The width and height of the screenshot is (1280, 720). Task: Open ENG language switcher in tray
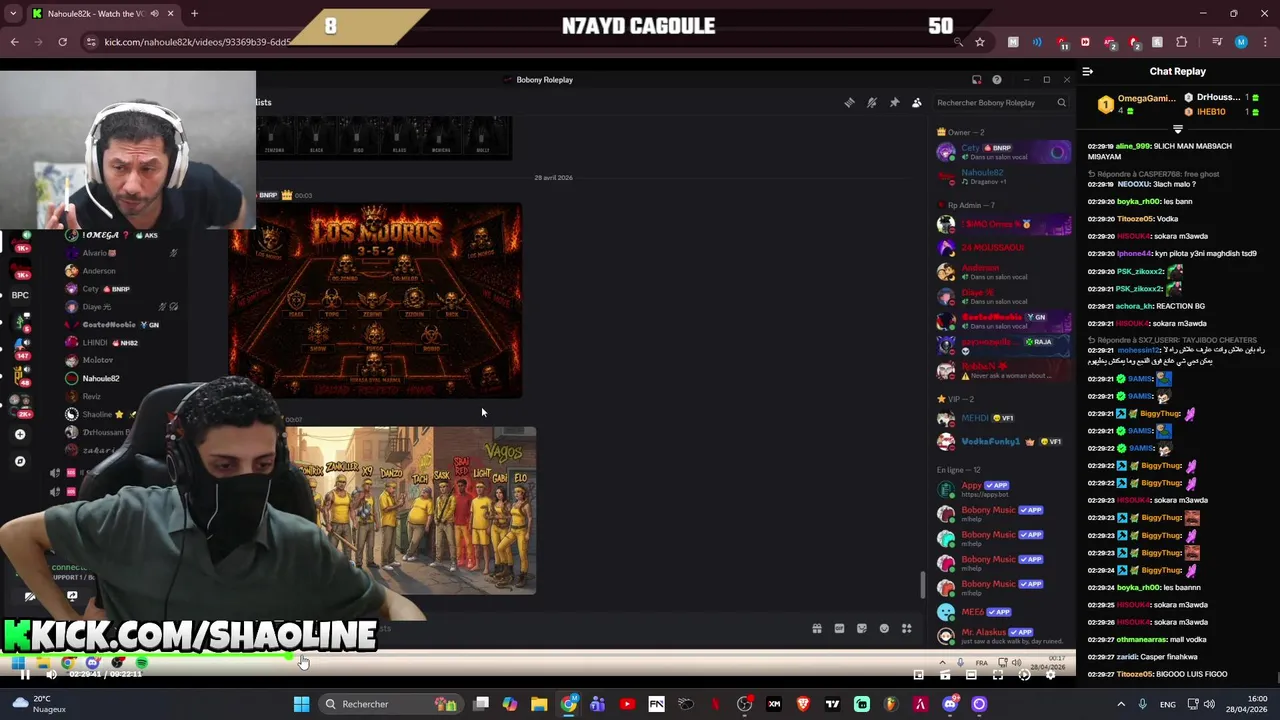(x=1168, y=704)
